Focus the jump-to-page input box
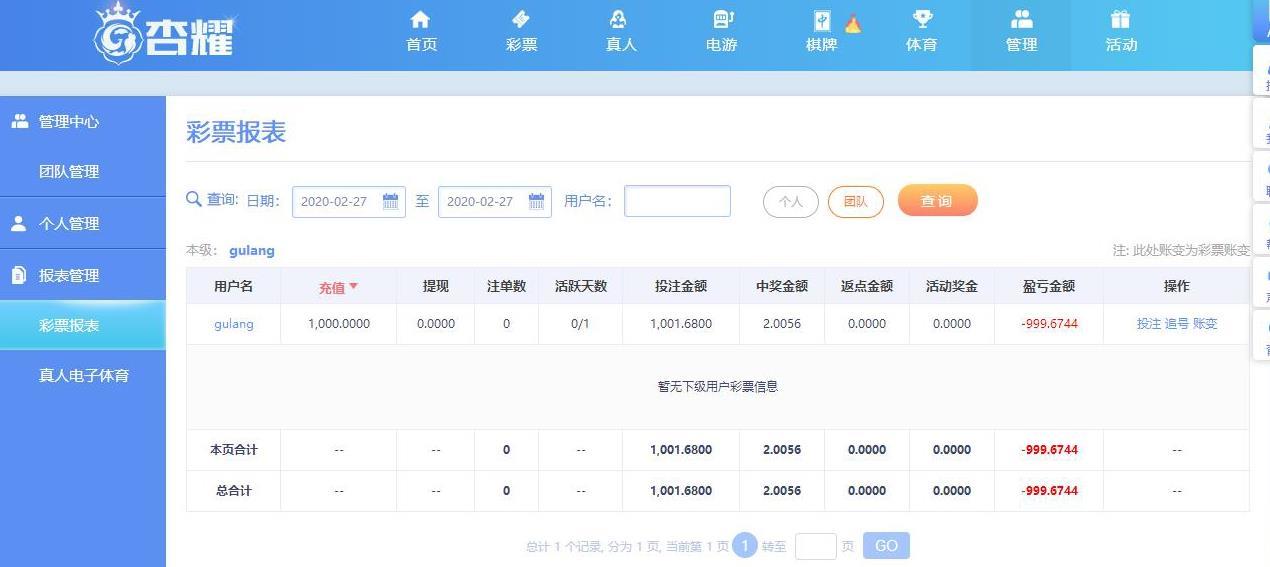The width and height of the screenshot is (1270, 567). click(x=815, y=546)
